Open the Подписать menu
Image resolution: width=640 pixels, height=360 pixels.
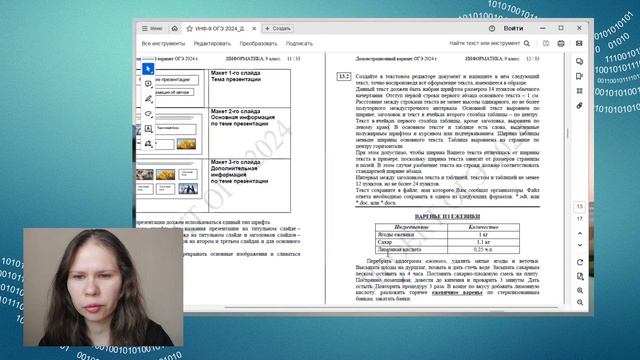click(299, 43)
